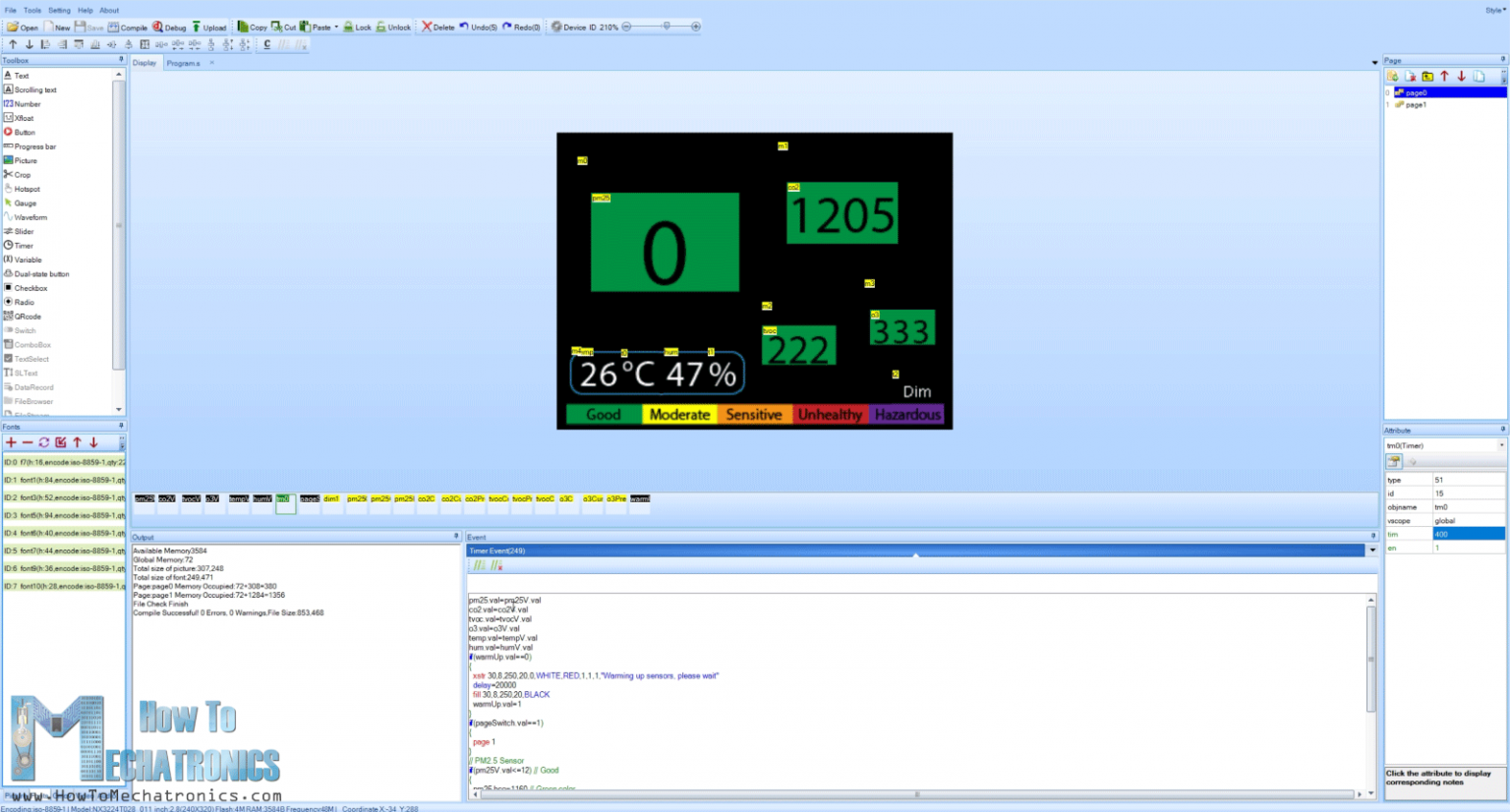Add a new font in the Fonts panel

[10, 442]
